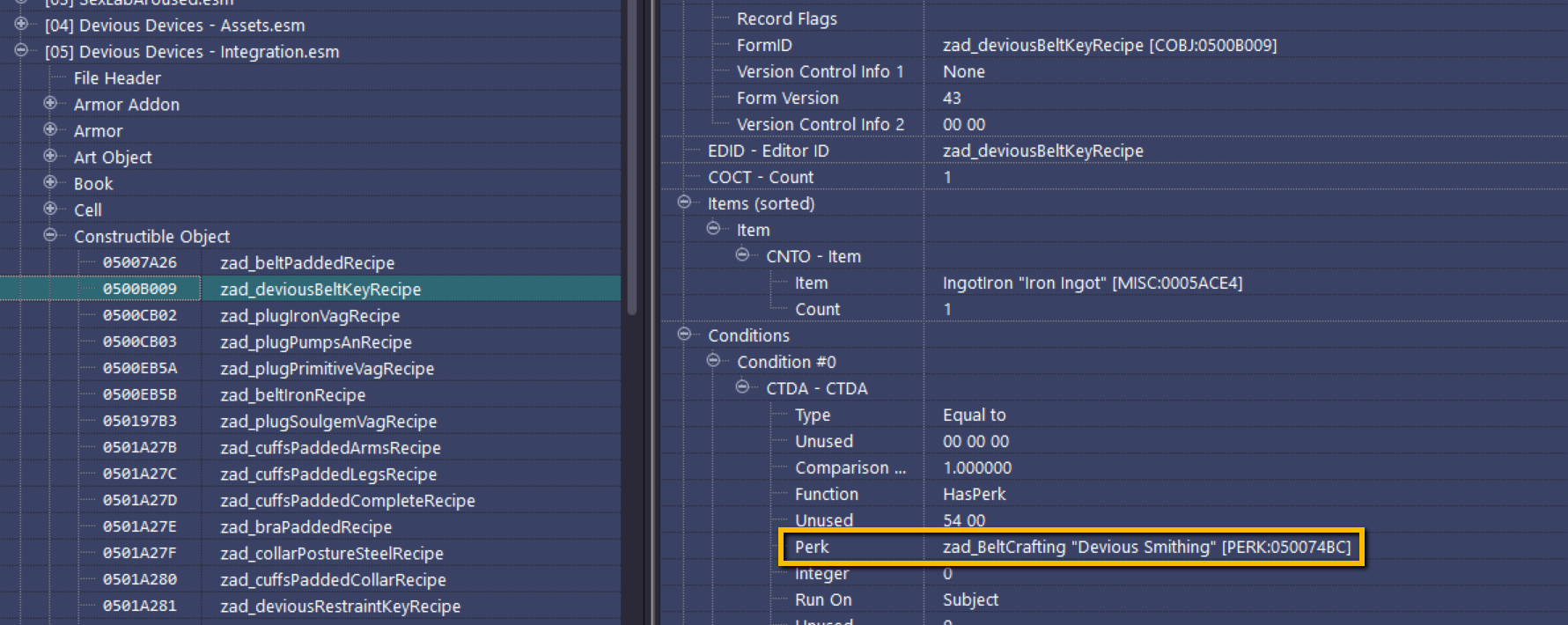Select record zad_cuffsPaddedCompleteRecipe
This screenshot has height=625, width=1568.
pyautogui.click(x=348, y=501)
